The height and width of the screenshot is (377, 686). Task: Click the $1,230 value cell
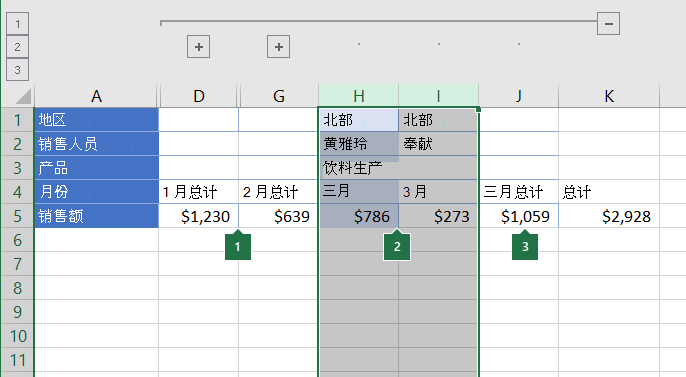coord(199,216)
